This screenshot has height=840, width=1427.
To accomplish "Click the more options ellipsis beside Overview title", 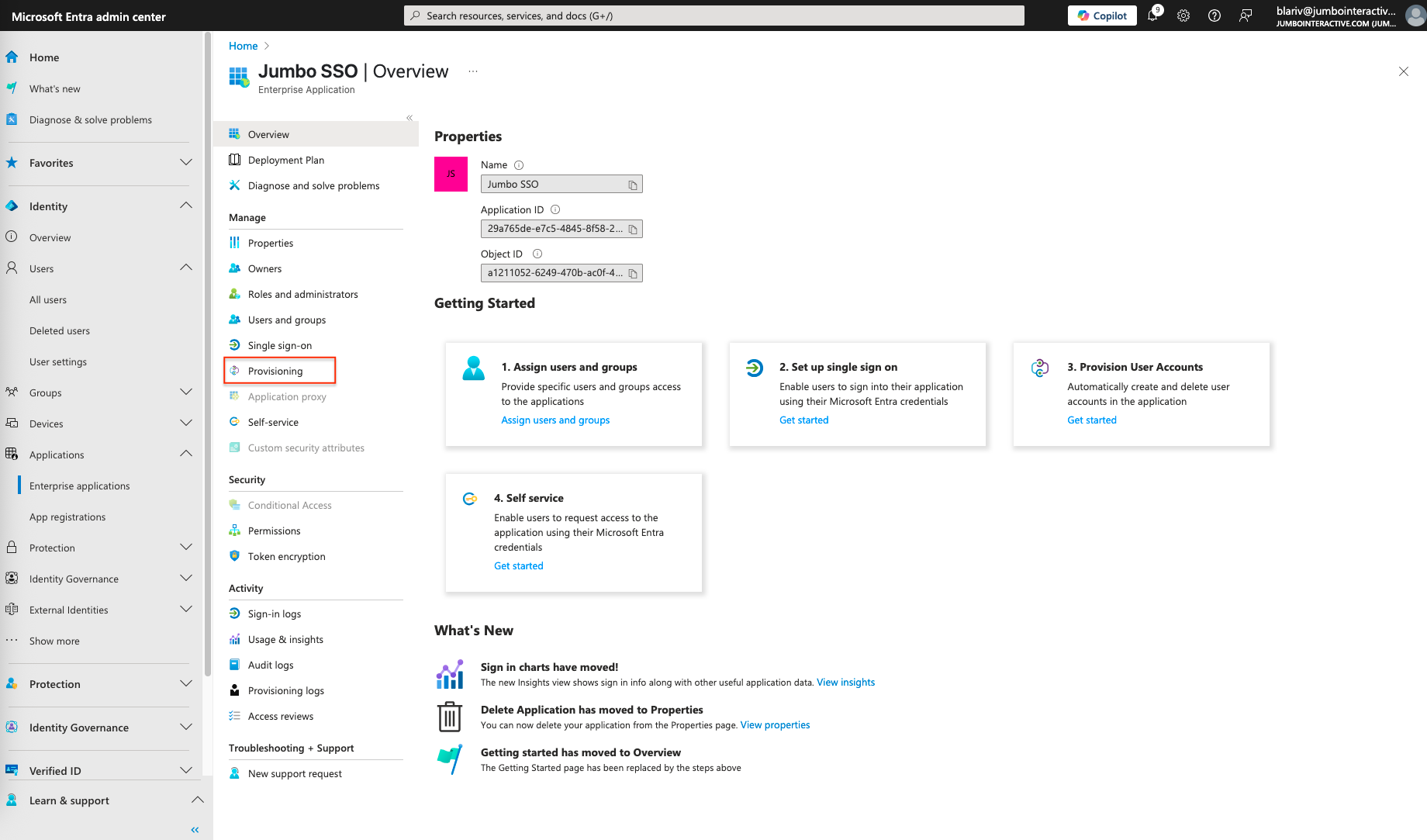I will (x=473, y=71).
